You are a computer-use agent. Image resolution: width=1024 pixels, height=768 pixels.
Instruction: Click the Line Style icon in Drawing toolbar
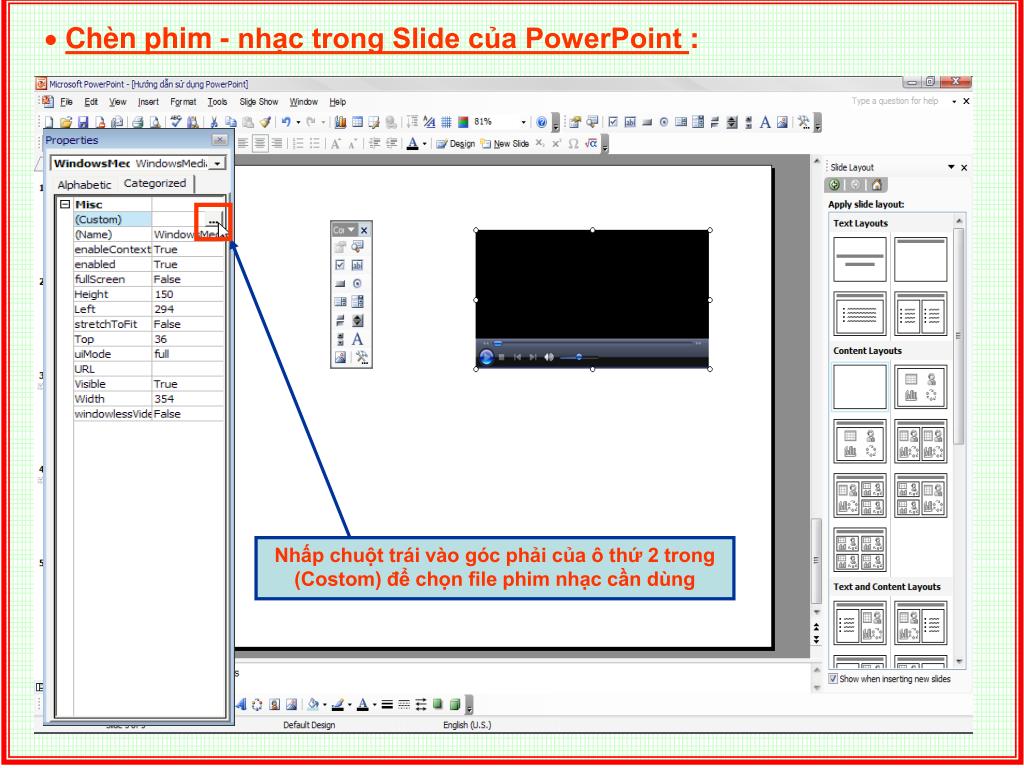pyautogui.click(x=387, y=705)
